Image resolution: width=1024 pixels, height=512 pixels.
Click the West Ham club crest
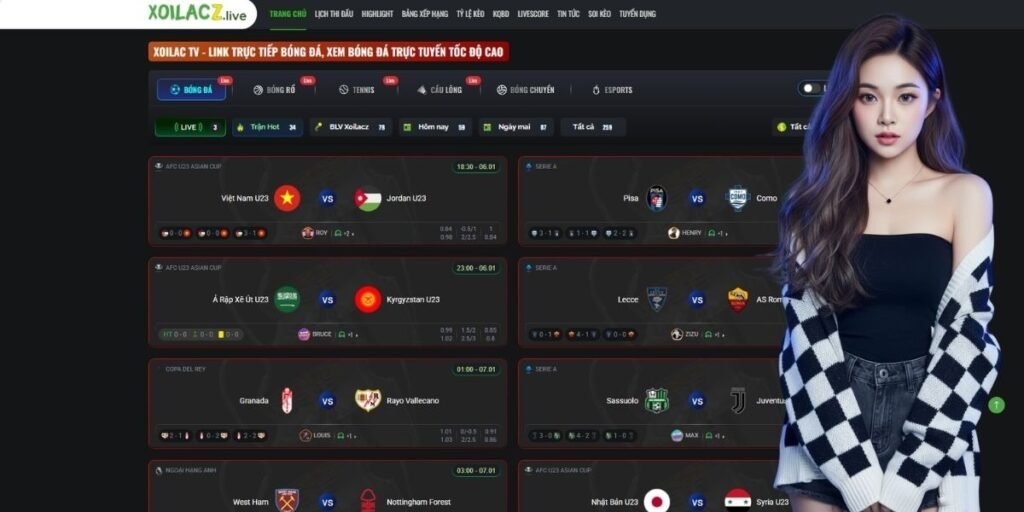point(287,501)
